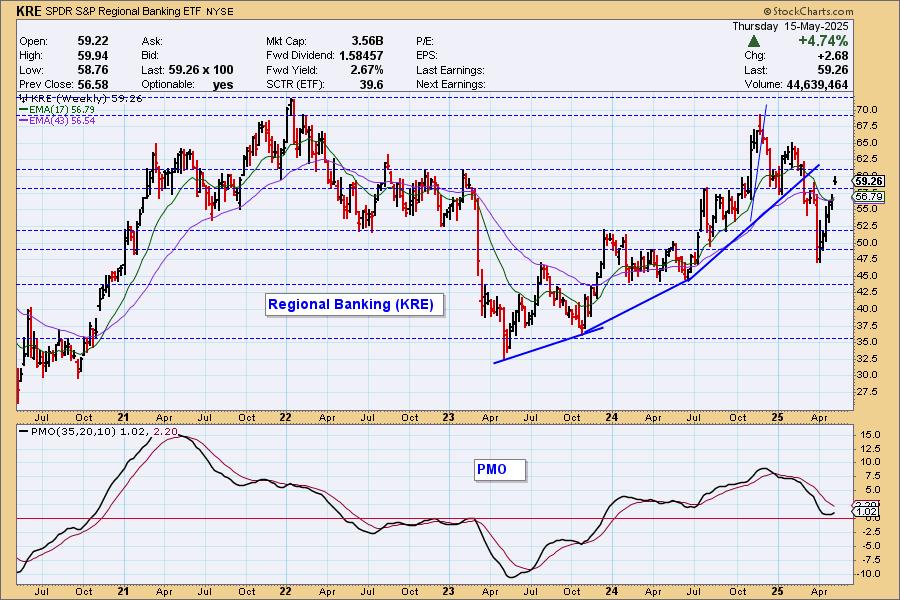The width and height of the screenshot is (900, 600).
Task: Click the 35.0 price axis label
Action: pyautogui.click(x=867, y=342)
